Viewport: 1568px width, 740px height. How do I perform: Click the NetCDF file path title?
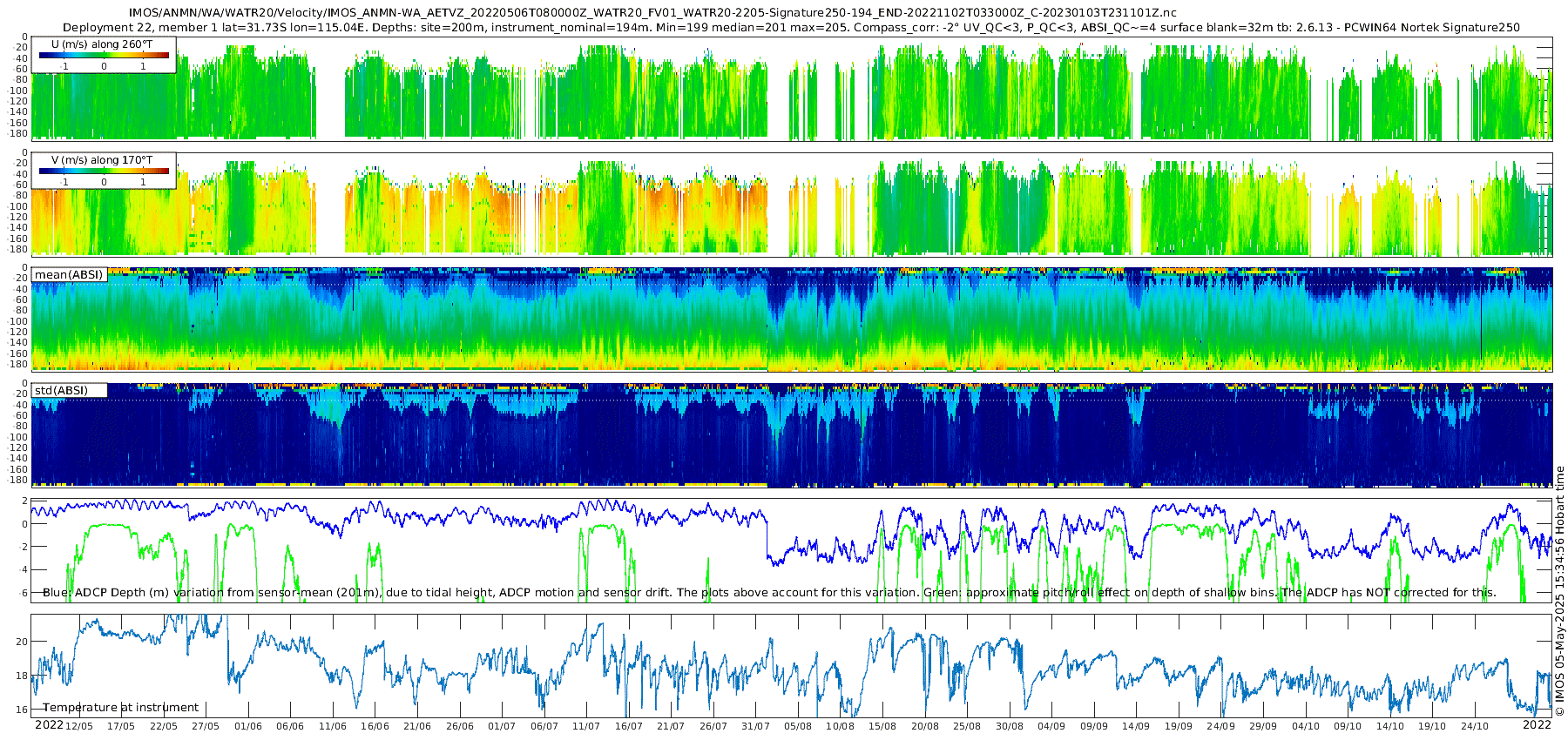(x=652, y=13)
